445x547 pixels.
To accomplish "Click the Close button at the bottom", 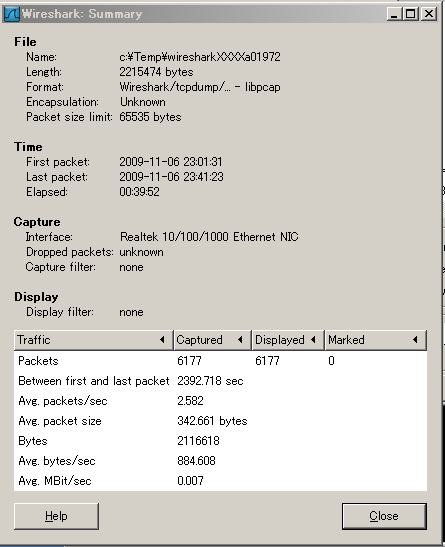I will pyautogui.click(x=384, y=516).
